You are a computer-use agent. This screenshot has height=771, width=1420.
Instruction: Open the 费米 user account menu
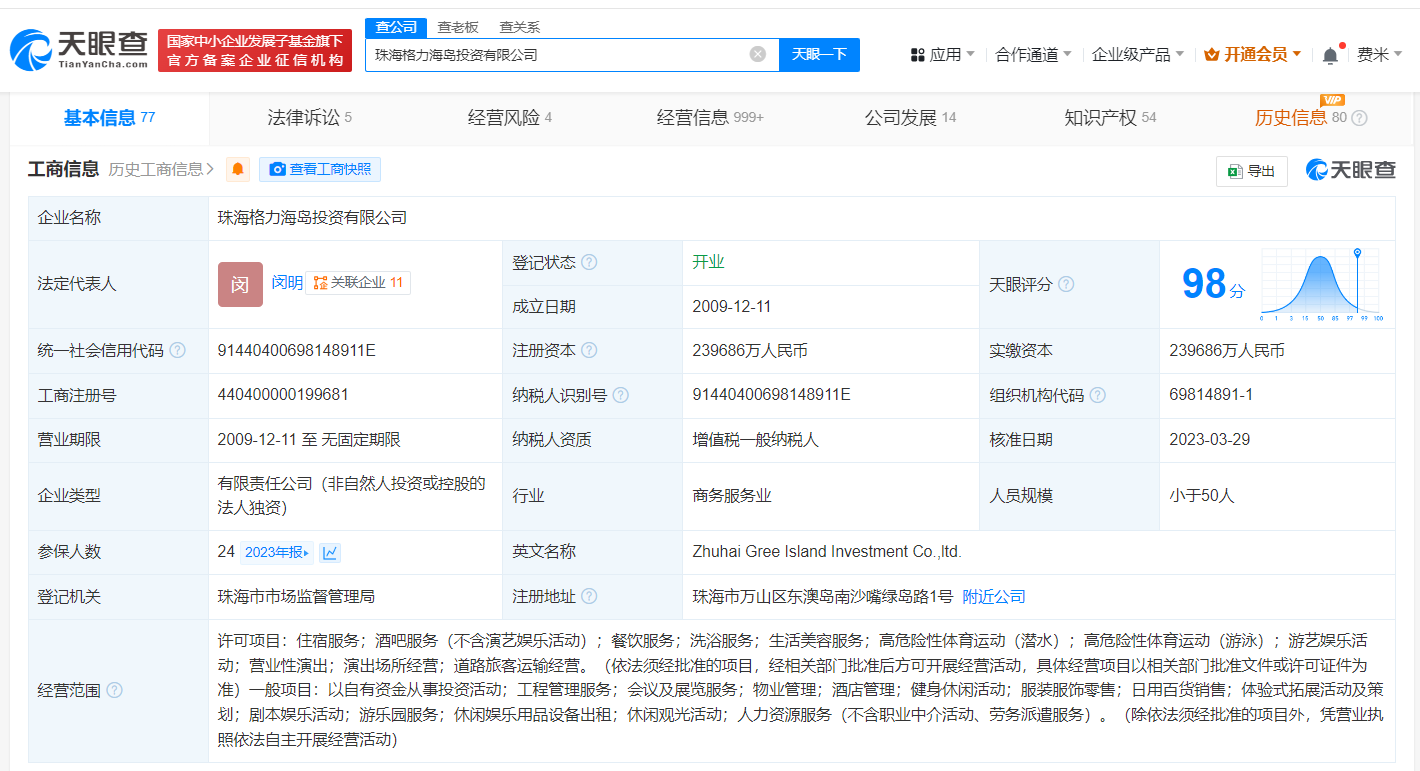1379,55
